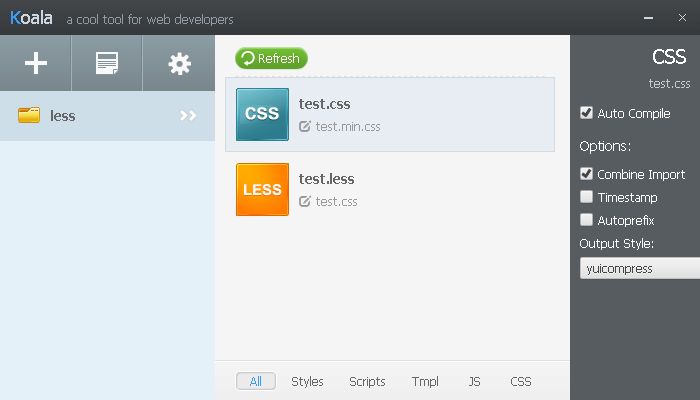Viewport: 700px width, 400px height.
Task: Click the orange LESS file icon
Action: [x=262, y=189]
